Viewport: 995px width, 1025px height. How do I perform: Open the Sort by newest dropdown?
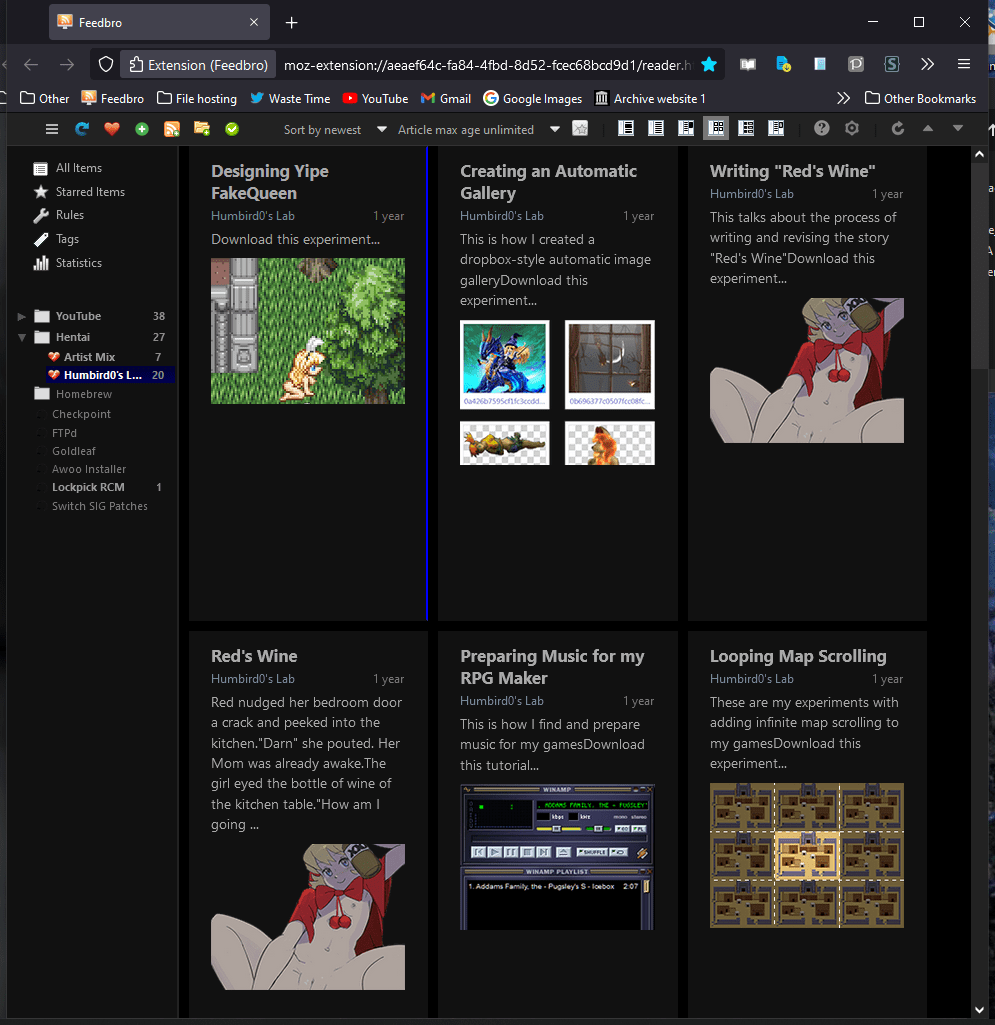[x=334, y=129]
